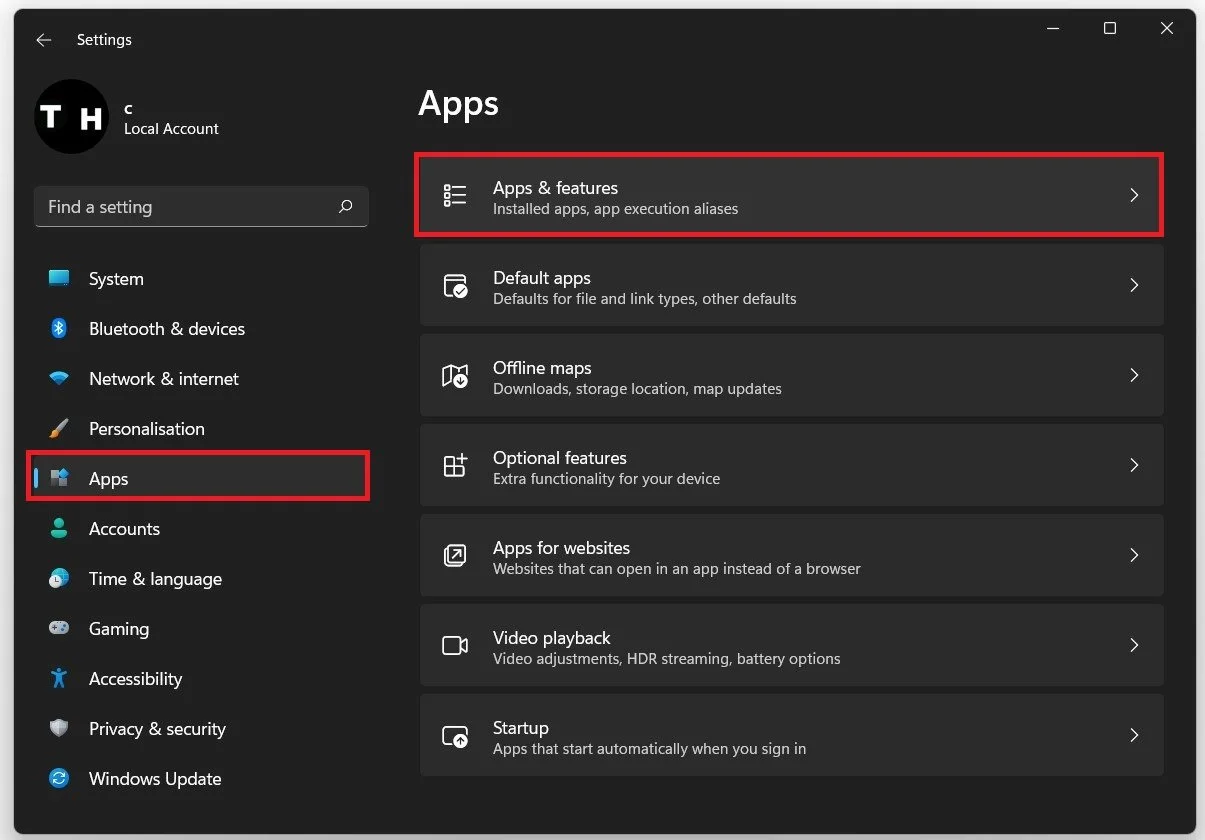Go to Accessibility label
This screenshot has width=1205, height=840.
pyautogui.click(x=135, y=679)
